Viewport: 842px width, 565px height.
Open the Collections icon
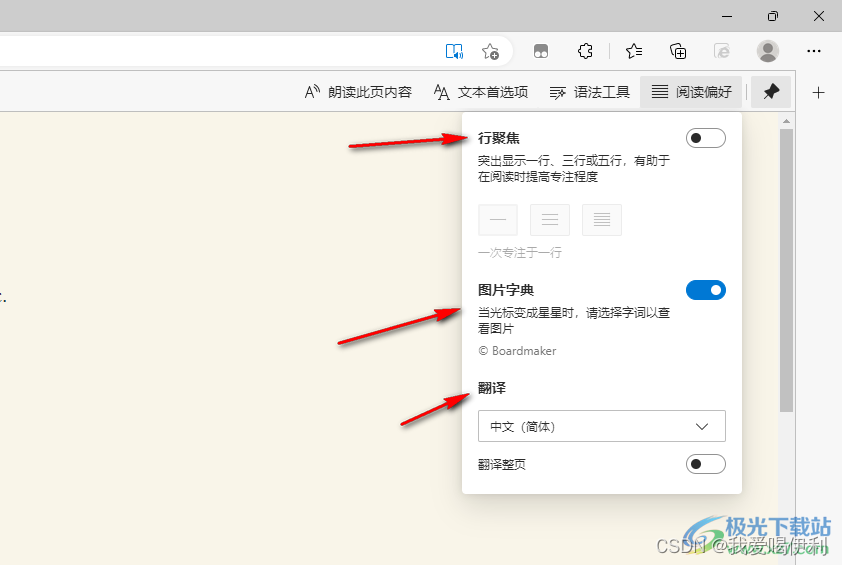click(x=678, y=52)
